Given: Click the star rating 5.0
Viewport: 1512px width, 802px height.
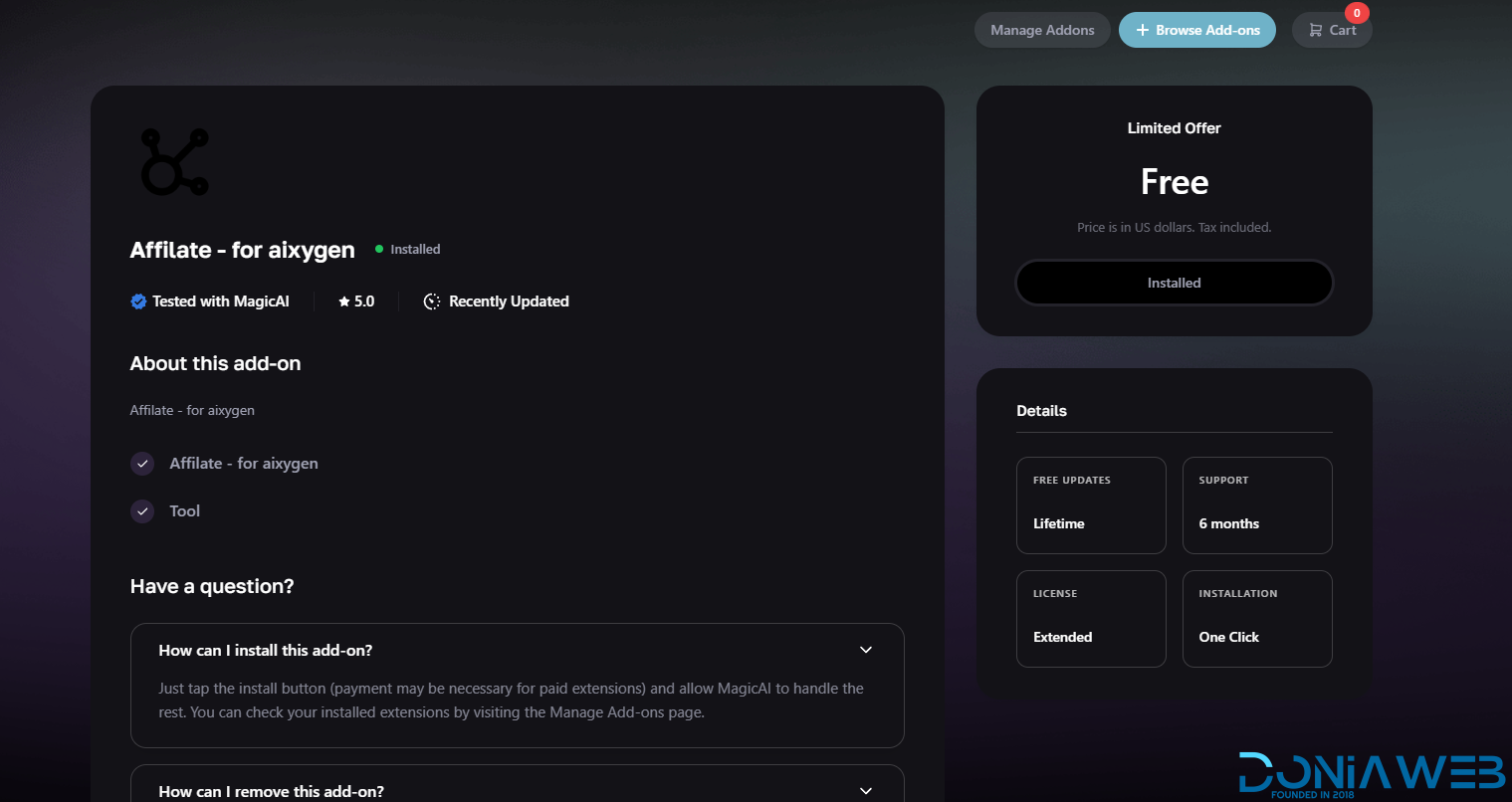Looking at the screenshot, I should 356,301.
